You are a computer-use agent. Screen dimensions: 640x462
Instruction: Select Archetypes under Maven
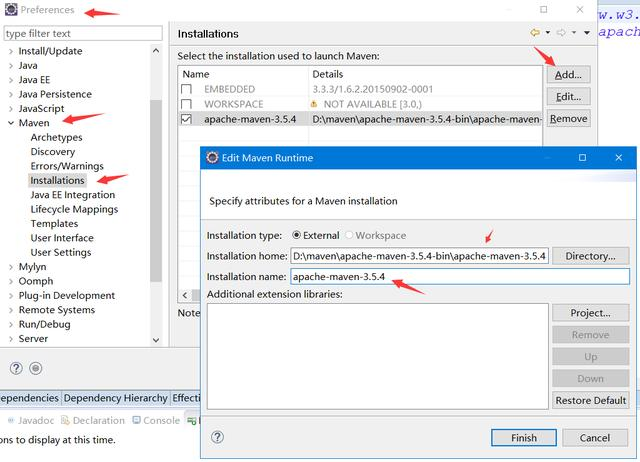[x=56, y=138]
